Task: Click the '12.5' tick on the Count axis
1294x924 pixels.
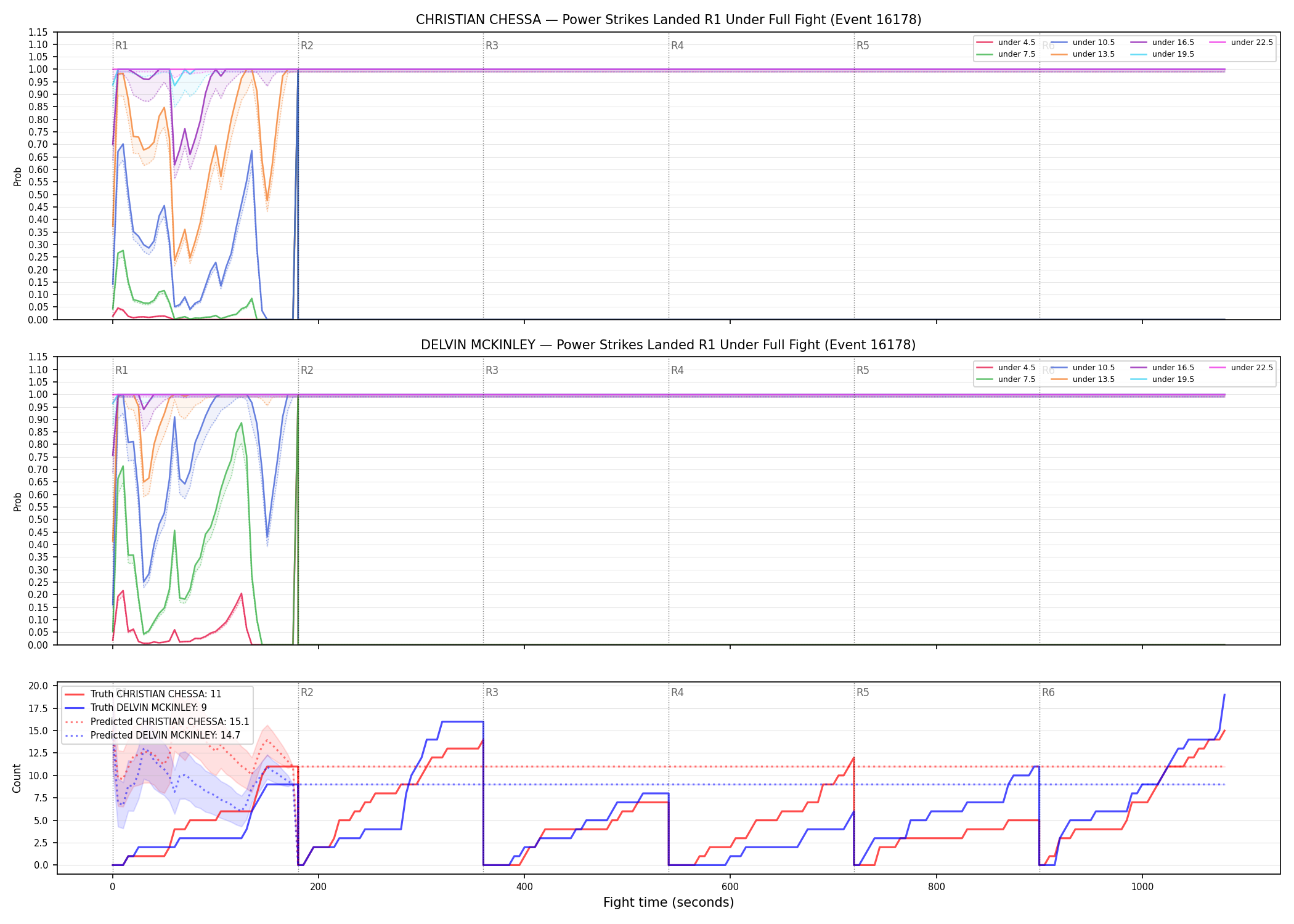Action: click(38, 753)
